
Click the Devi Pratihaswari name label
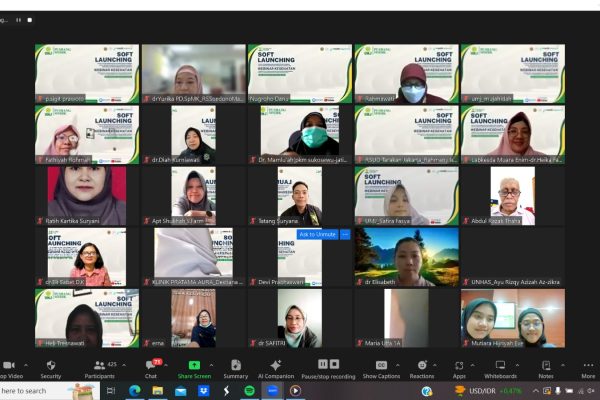(281, 282)
